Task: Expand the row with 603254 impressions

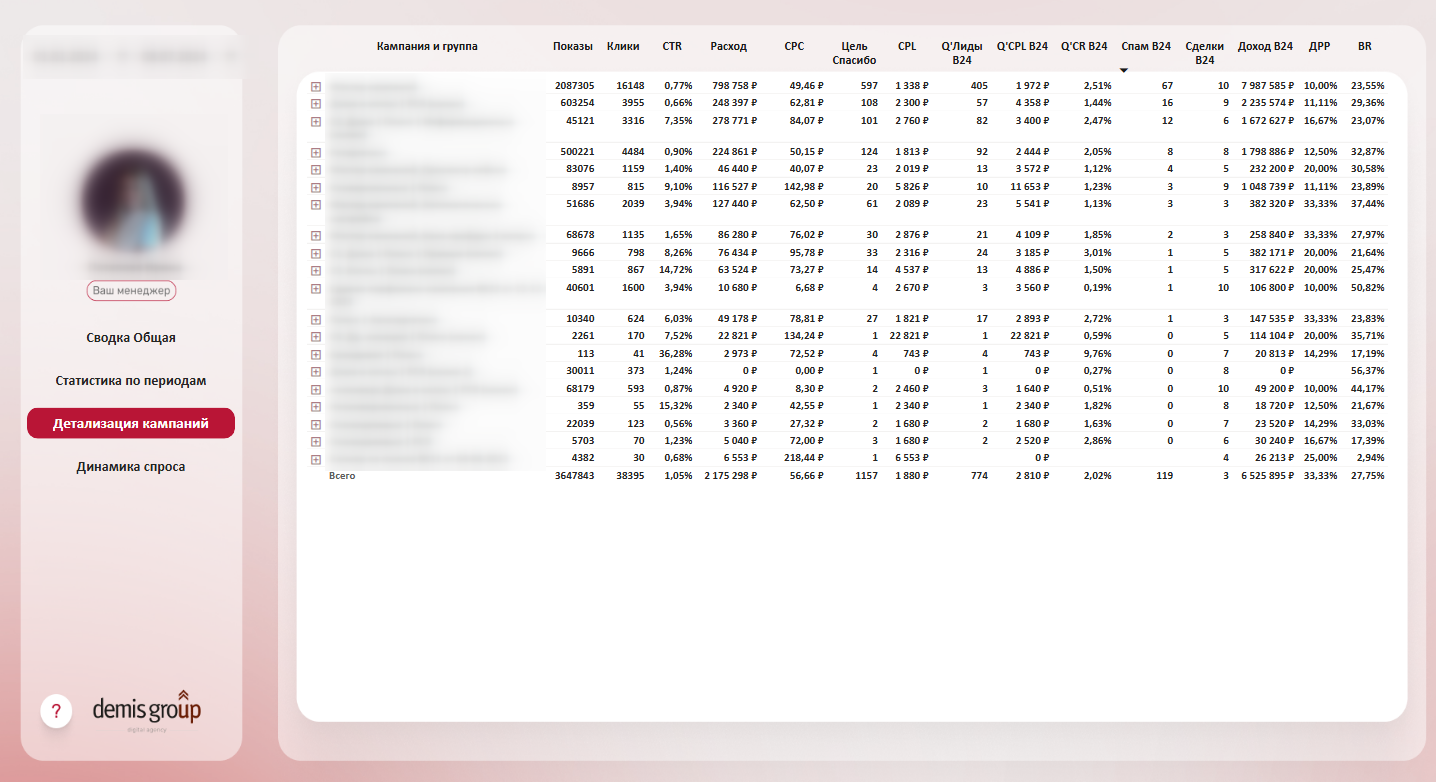Action: click(316, 104)
